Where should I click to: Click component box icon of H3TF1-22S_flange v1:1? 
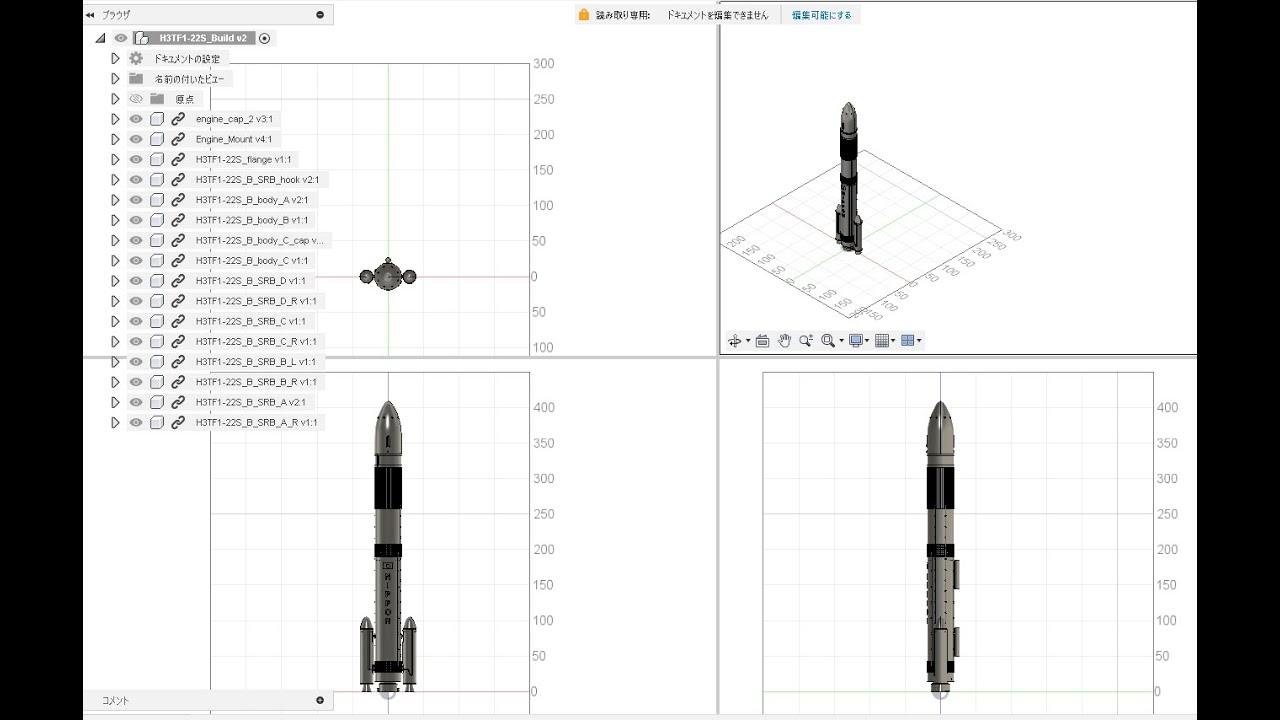click(x=157, y=159)
